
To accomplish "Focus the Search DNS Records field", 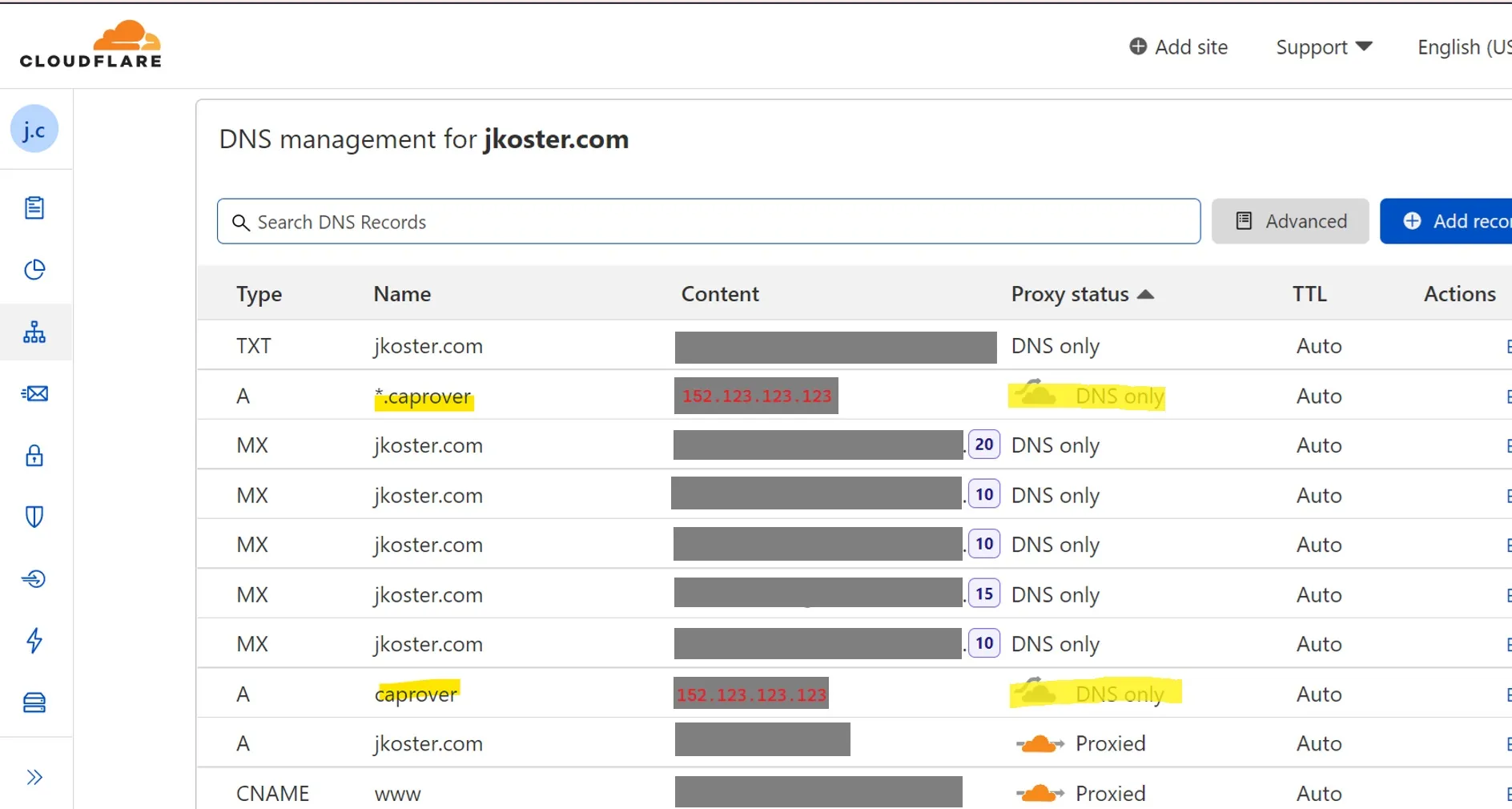I will (709, 221).
